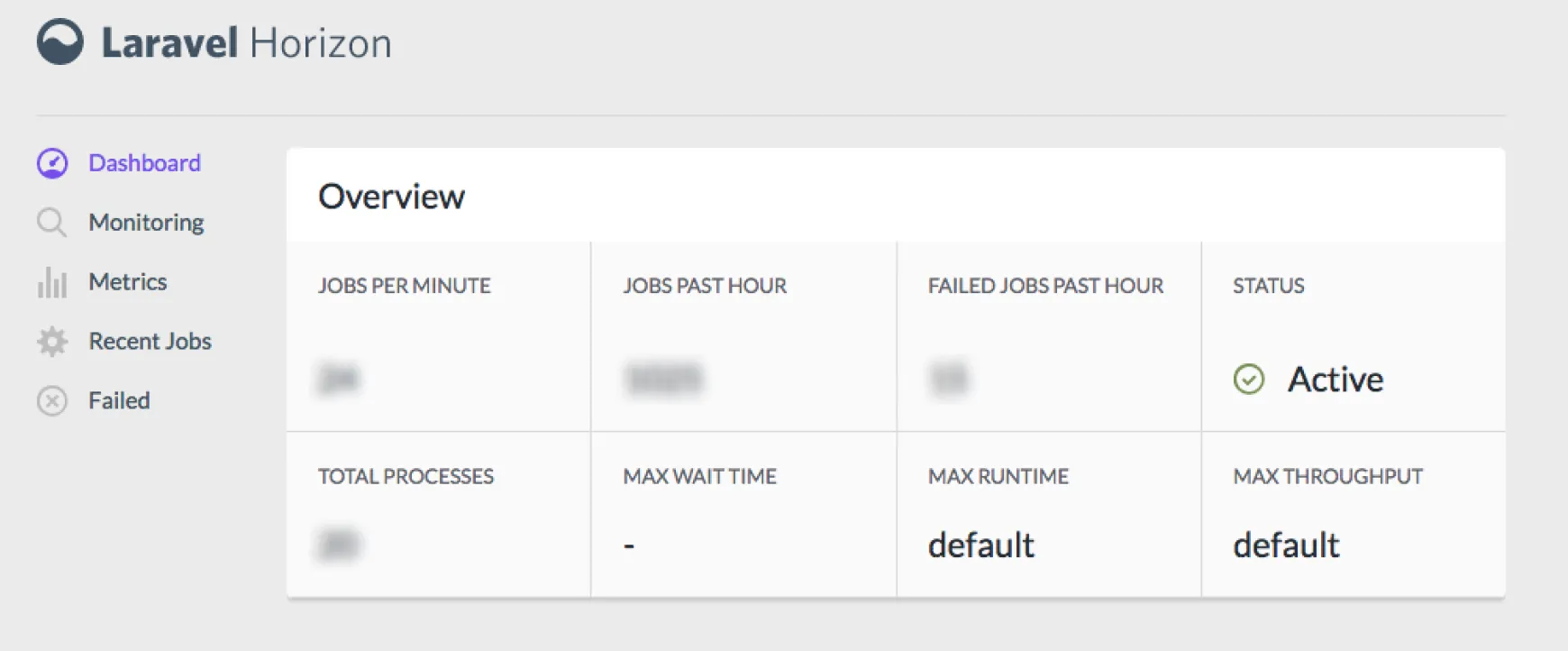Click the Failed jobs circled-X icon

click(x=51, y=399)
